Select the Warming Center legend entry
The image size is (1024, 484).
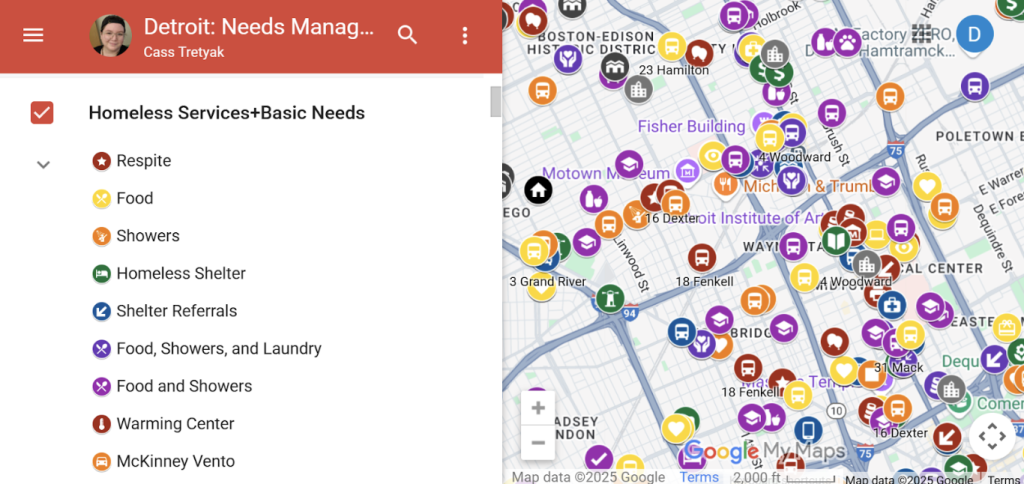175,424
